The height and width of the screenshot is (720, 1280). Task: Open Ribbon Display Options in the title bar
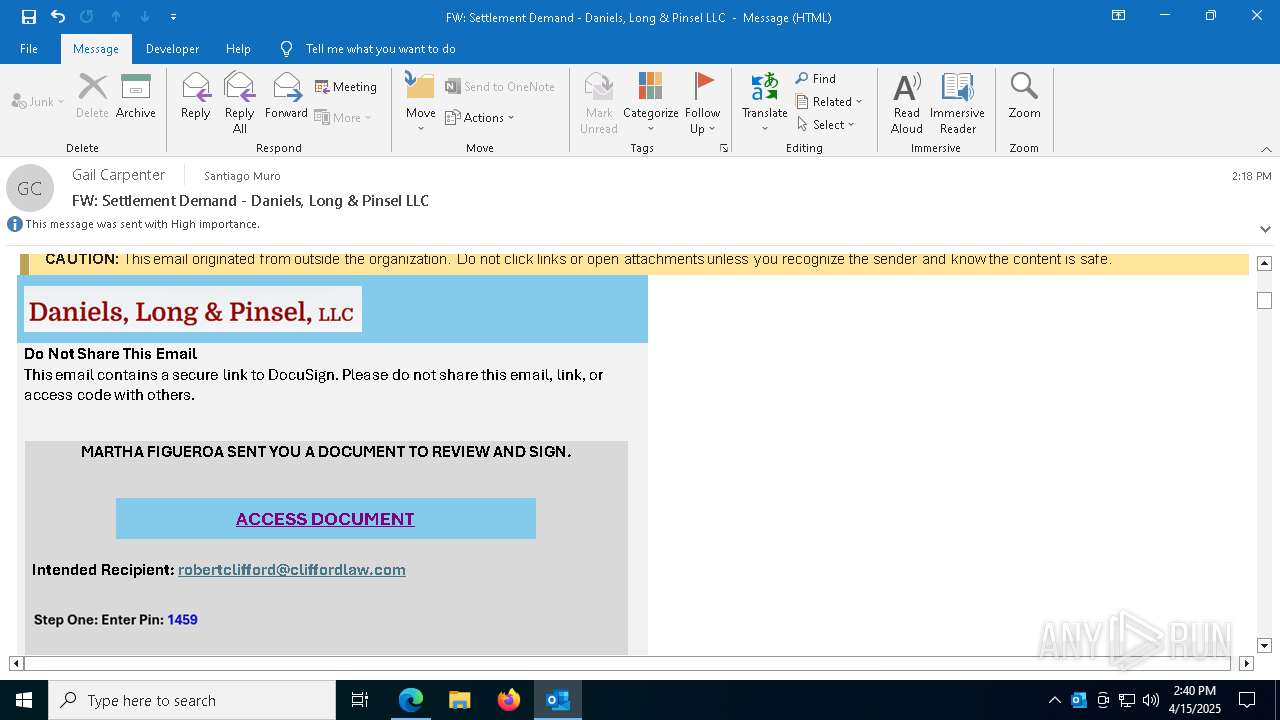tap(1118, 16)
